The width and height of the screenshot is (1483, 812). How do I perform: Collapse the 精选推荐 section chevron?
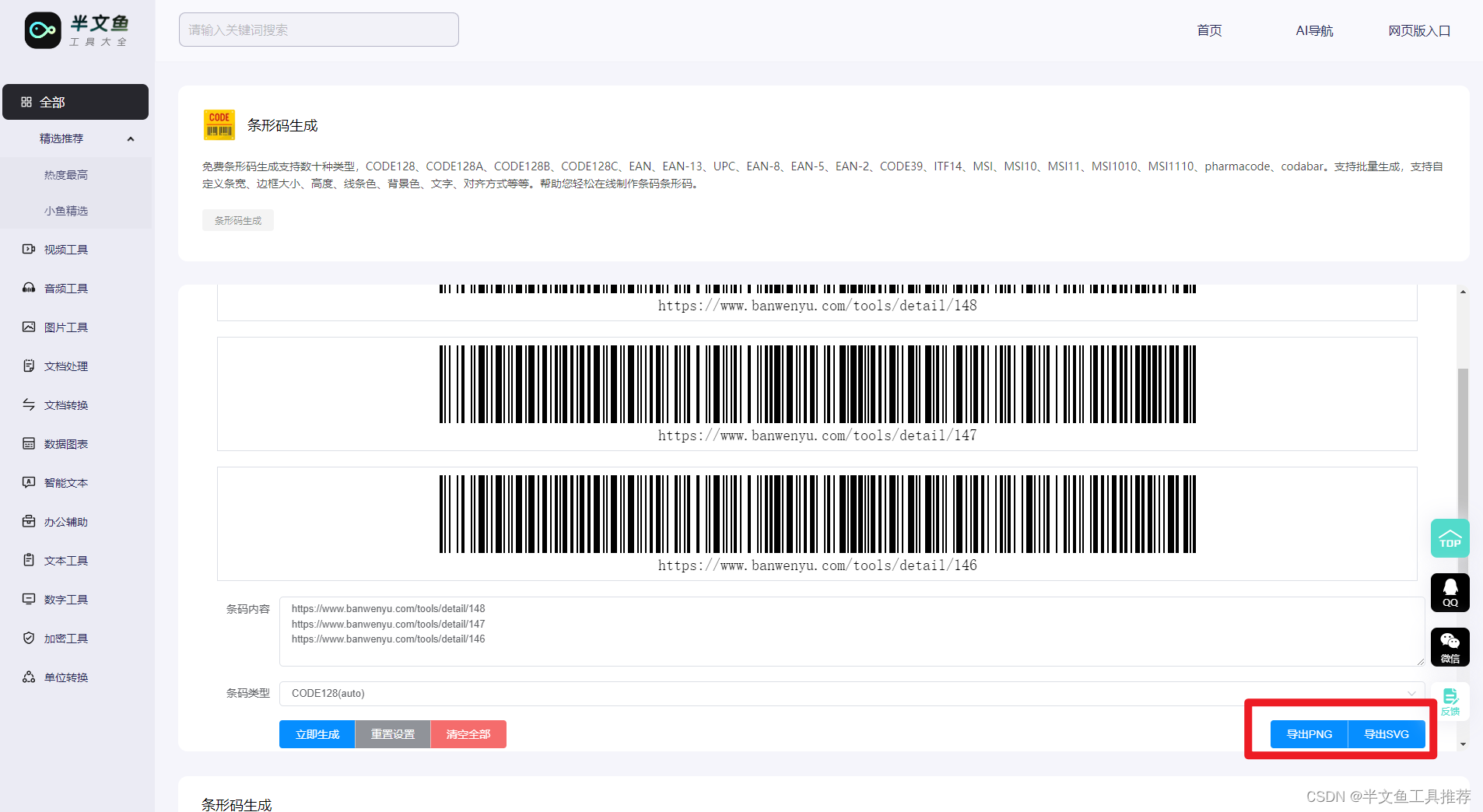[131, 139]
